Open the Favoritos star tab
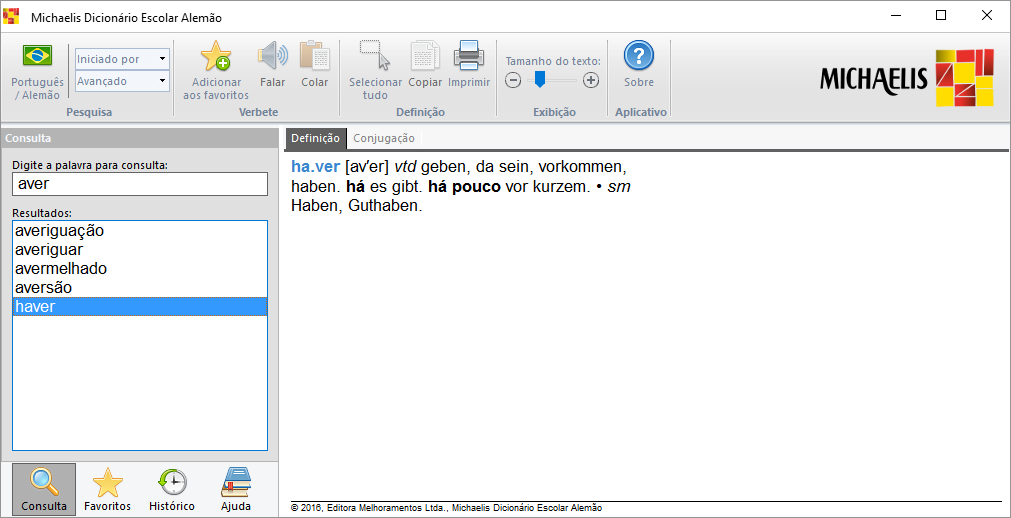 [108, 490]
